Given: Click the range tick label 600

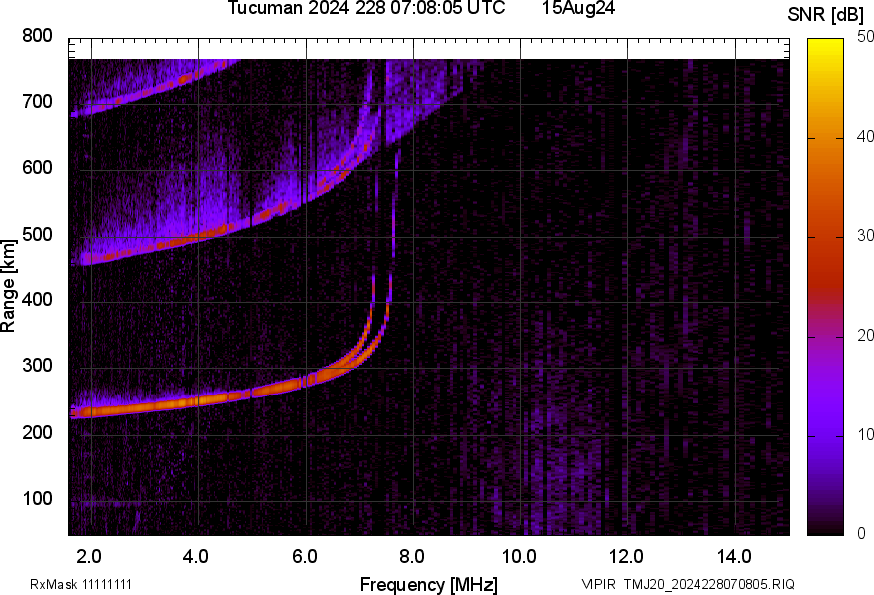Looking at the screenshot, I should [x=37, y=168].
